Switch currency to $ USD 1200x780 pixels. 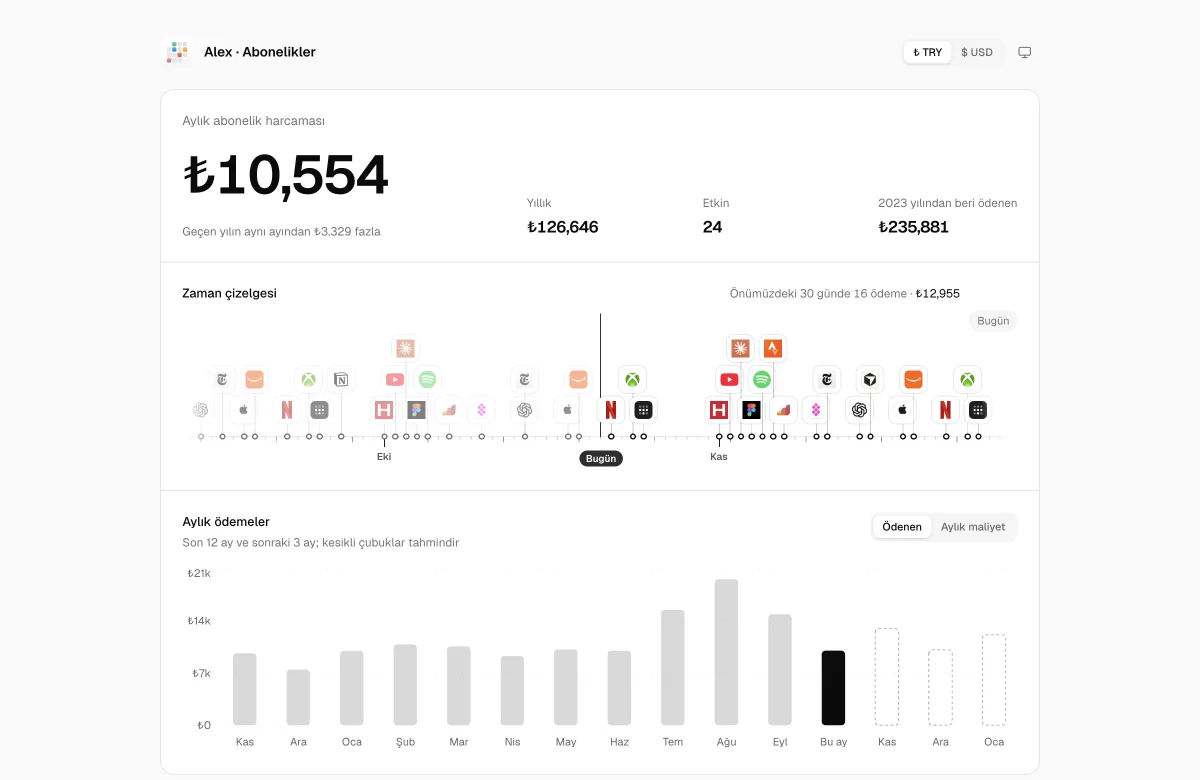(977, 52)
